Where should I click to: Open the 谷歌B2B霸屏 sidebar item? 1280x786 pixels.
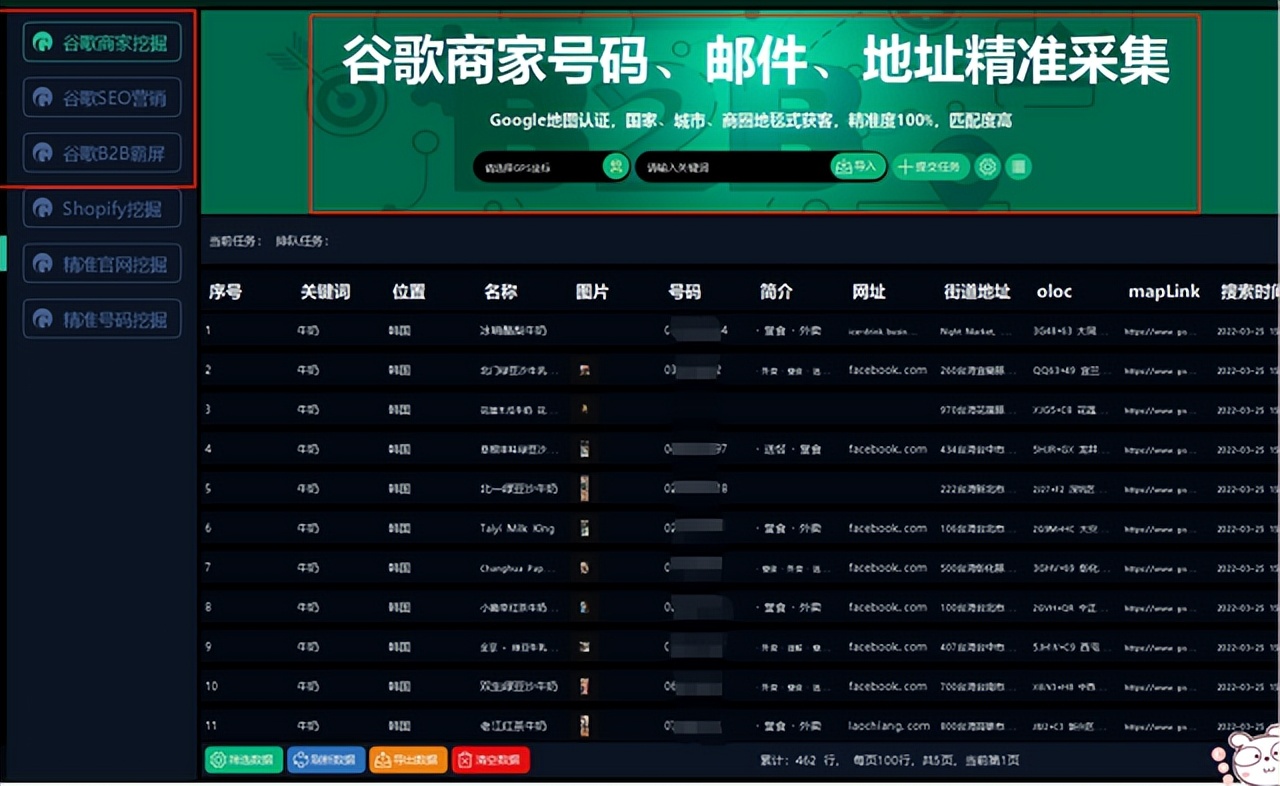(x=102, y=153)
